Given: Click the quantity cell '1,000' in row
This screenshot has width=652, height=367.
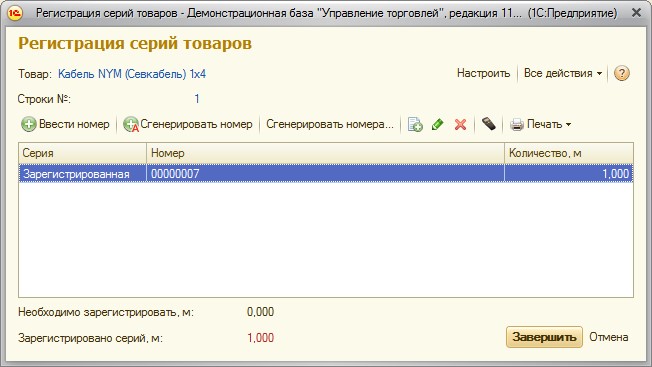Looking at the screenshot, I should [x=569, y=174].
